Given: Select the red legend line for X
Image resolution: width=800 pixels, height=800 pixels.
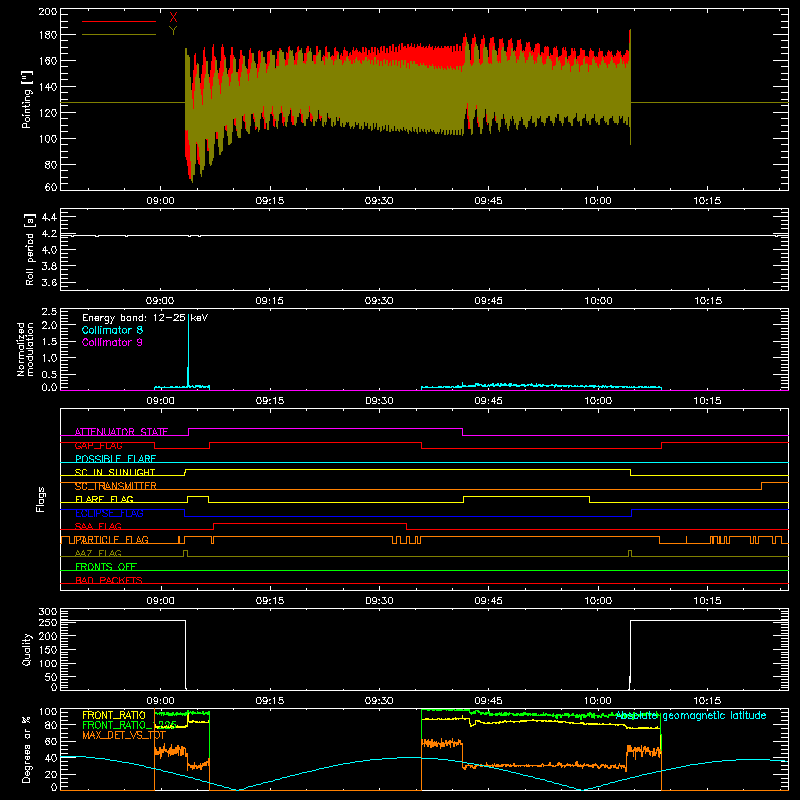Looking at the screenshot, I should click(119, 21).
